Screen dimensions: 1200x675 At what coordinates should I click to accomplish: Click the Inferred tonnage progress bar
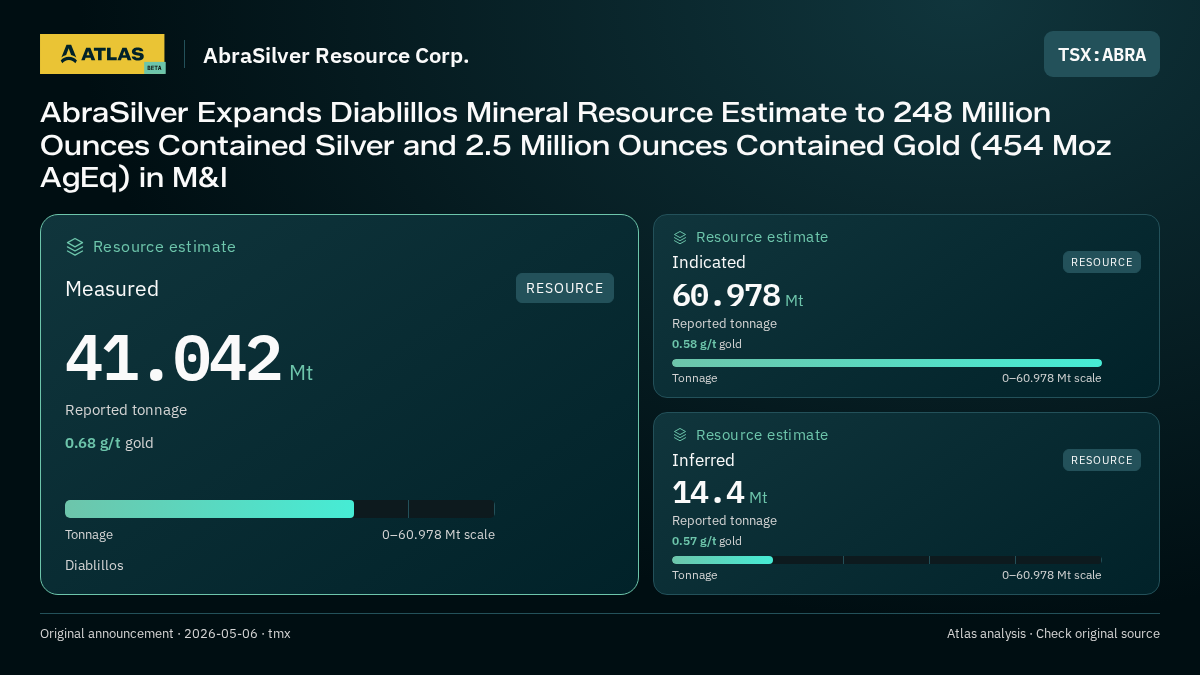(887, 560)
